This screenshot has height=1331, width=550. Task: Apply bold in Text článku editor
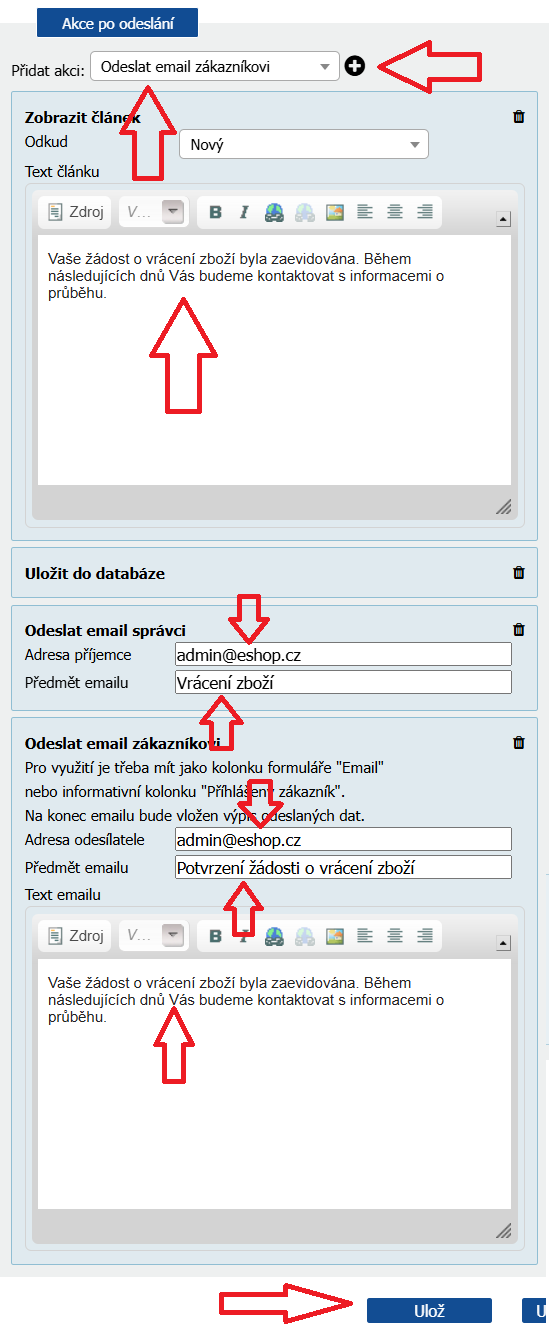(x=215, y=212)
